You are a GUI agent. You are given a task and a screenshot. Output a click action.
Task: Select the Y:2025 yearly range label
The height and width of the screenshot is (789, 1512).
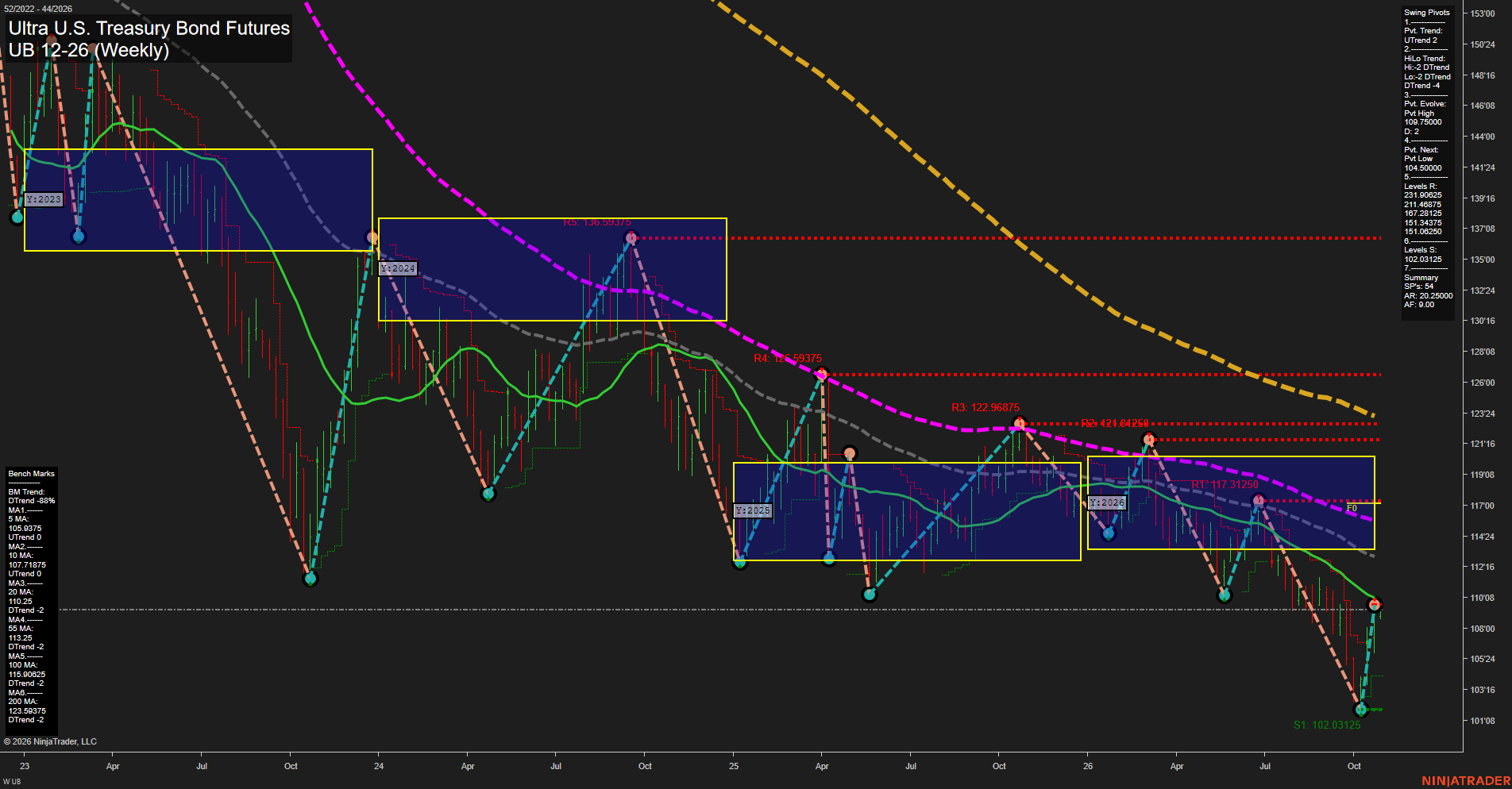coord(753,510)
